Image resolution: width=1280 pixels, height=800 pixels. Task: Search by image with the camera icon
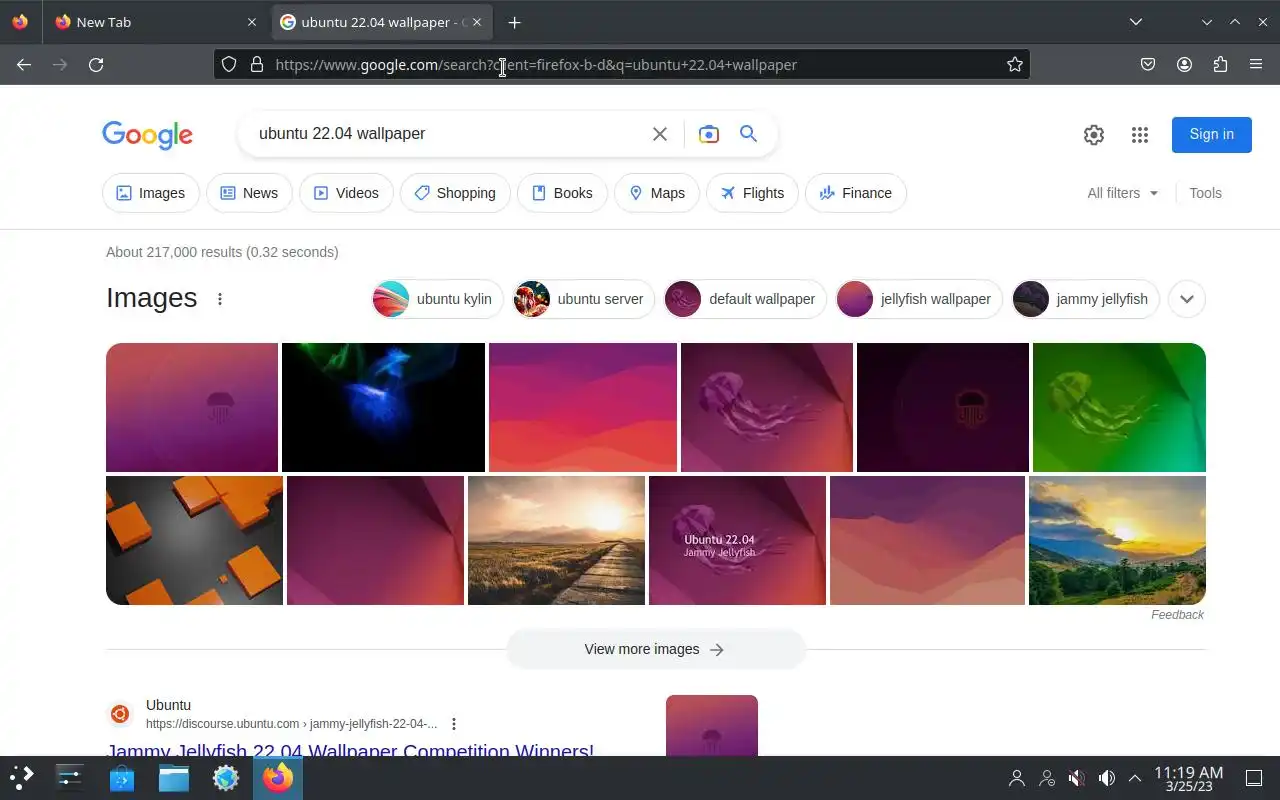pos(709,134)
